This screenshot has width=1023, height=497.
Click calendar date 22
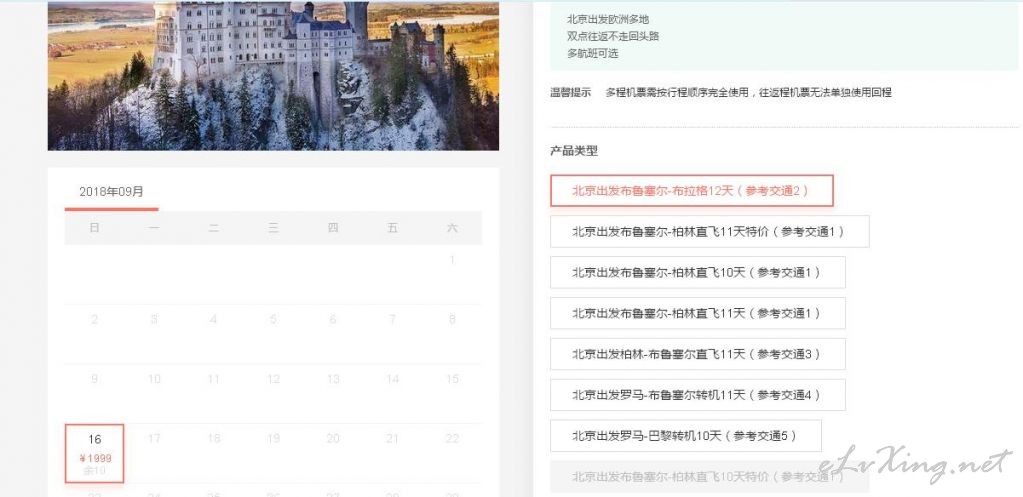tap(452, 439)
